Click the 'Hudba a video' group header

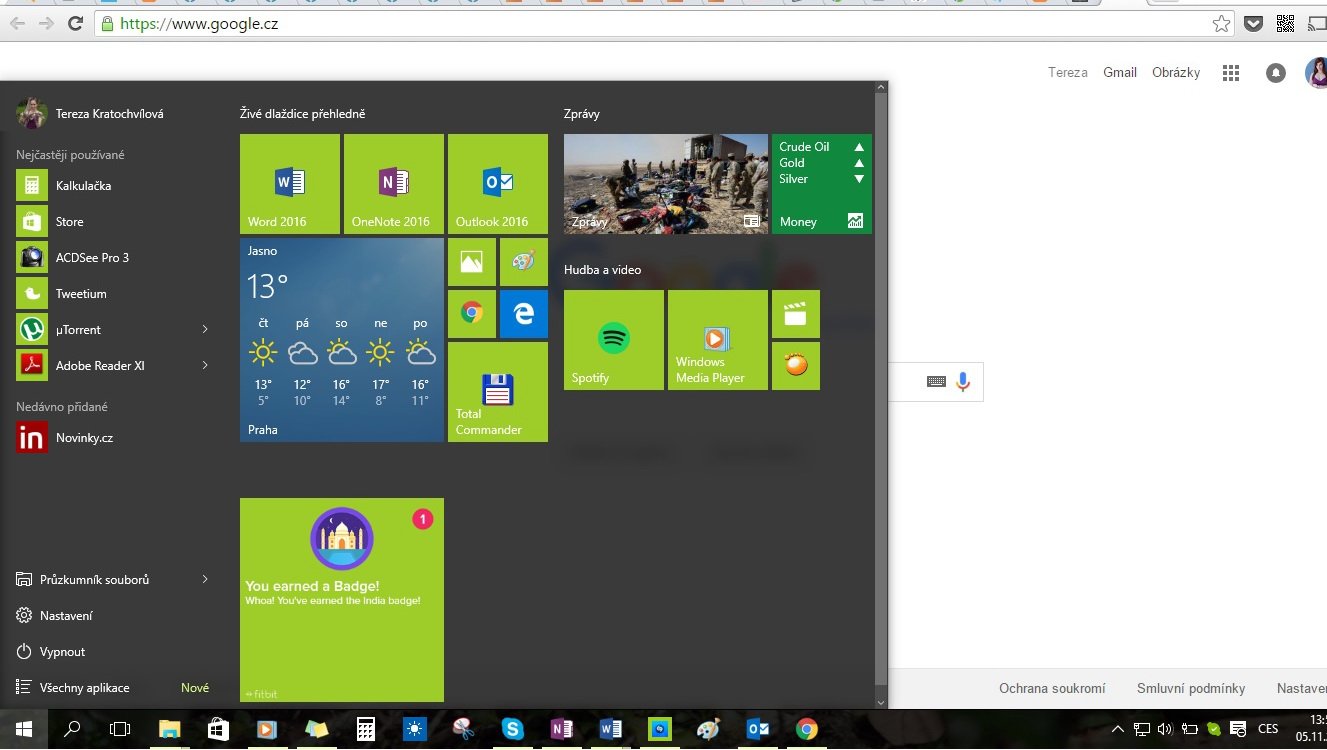pyautogui.click(x=603, y=270)
